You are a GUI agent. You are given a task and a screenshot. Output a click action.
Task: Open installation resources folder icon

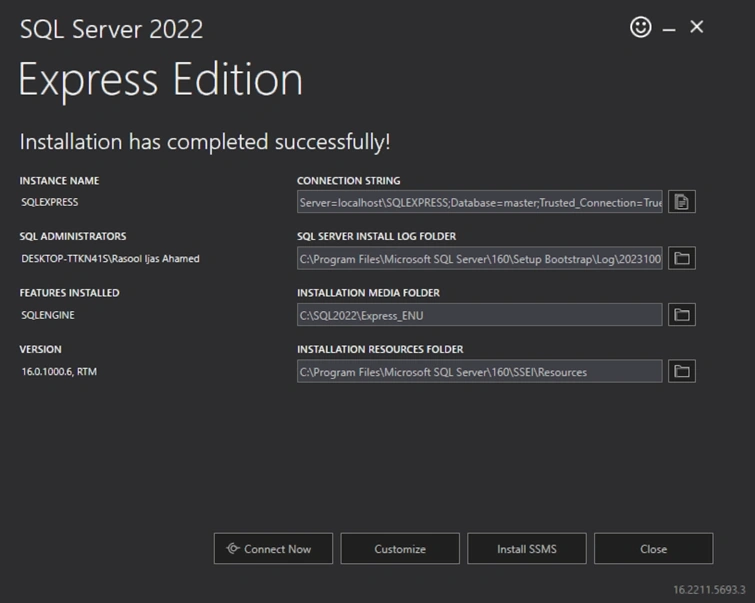pyautogui.click(x=681, y=371)
